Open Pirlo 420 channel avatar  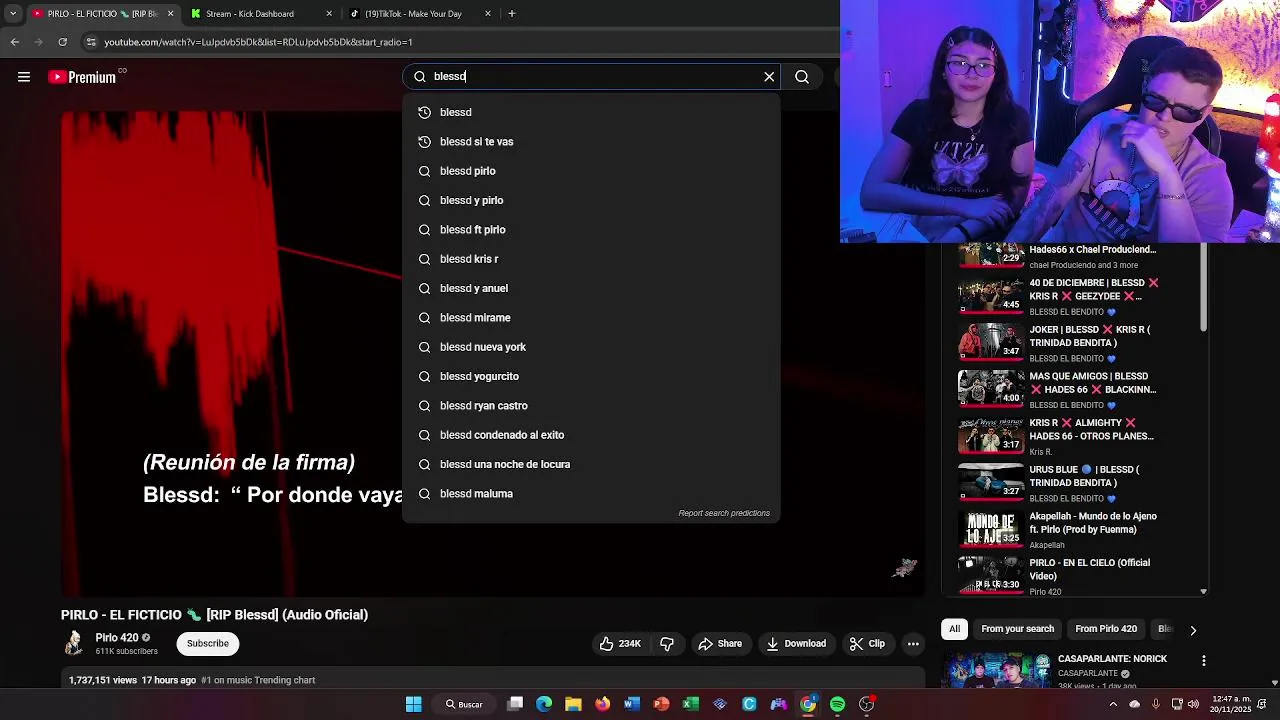74,644
